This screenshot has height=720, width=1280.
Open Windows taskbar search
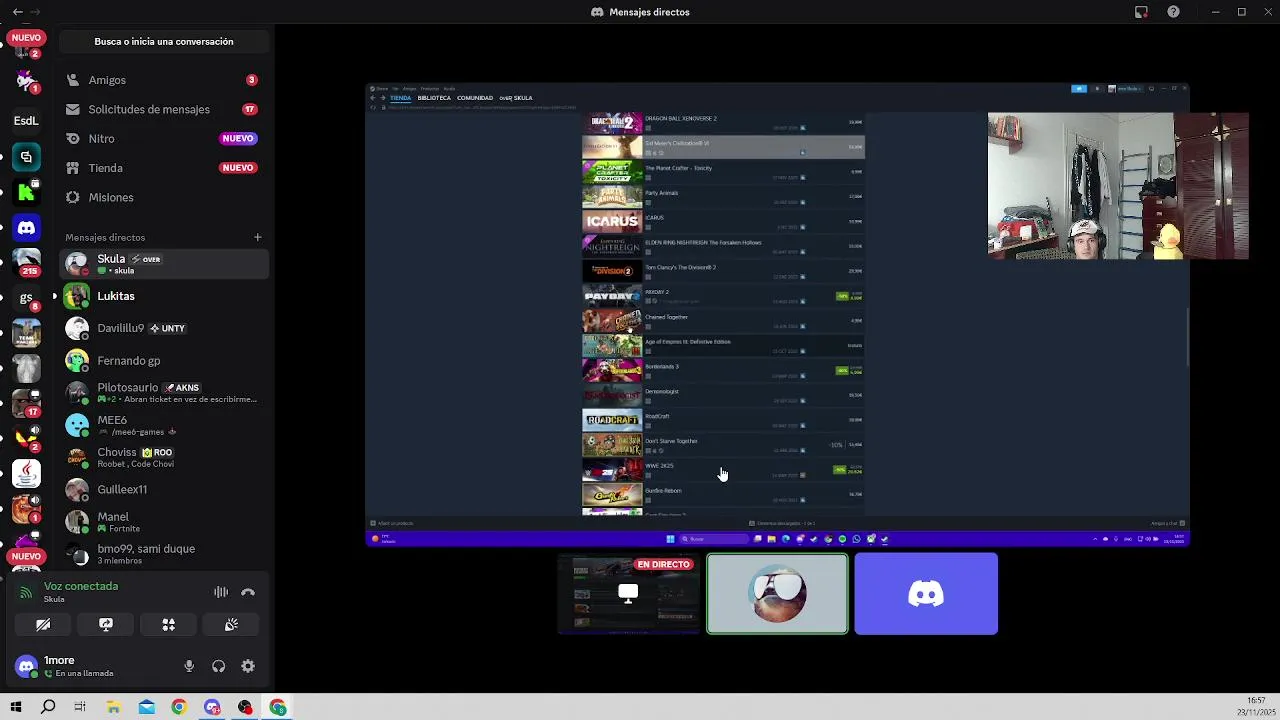pyautogui.click(x=48, y=707)
